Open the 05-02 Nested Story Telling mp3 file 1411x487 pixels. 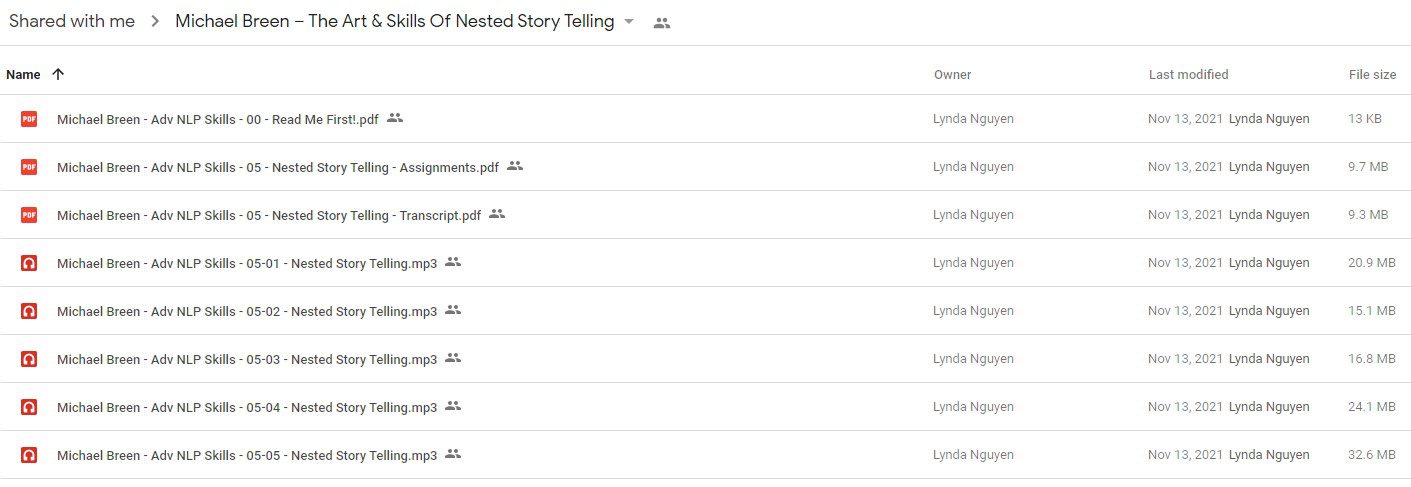point(247,311)
